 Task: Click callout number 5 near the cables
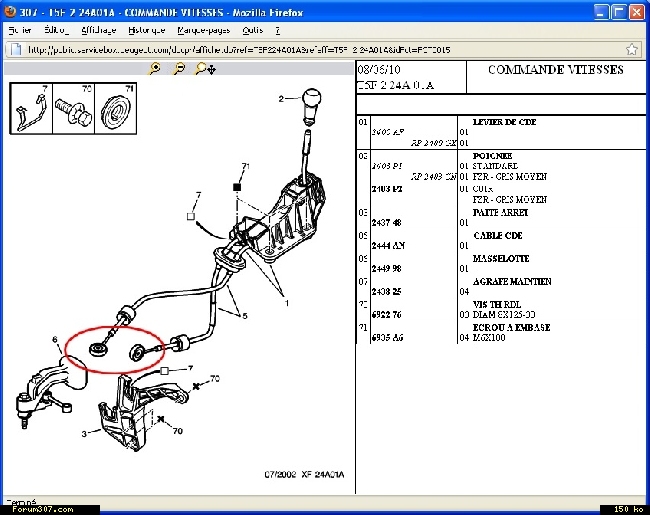point(245,316)
